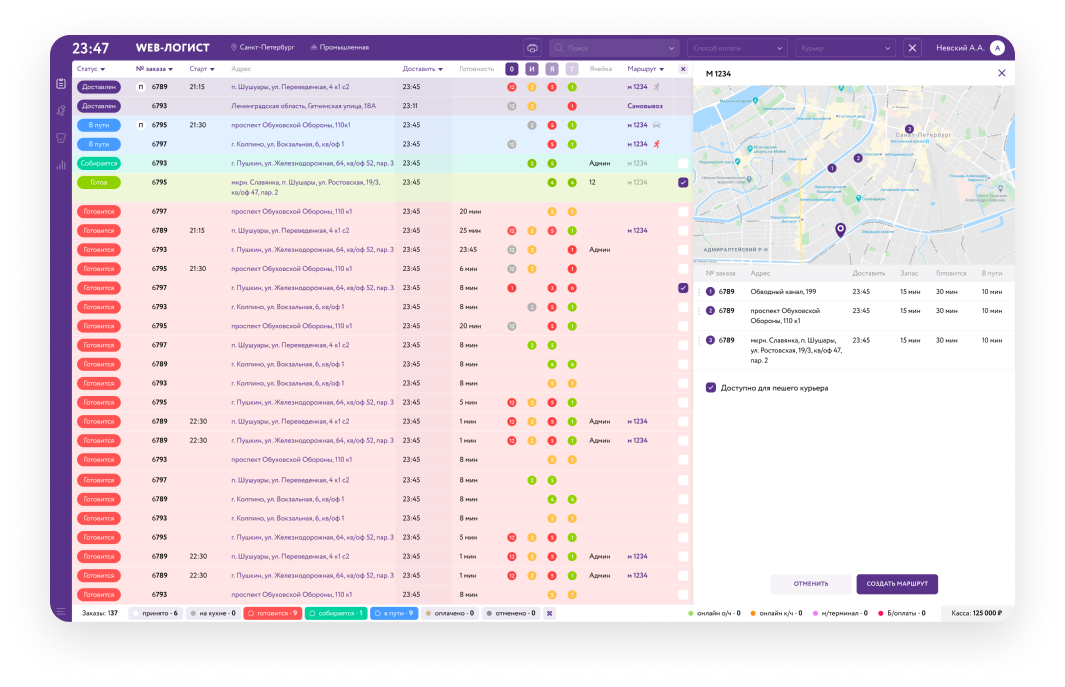Viewport: 1065px width, 687px height.
Task: Open the 'Курьер' dropdown
Action: (845, 48)
